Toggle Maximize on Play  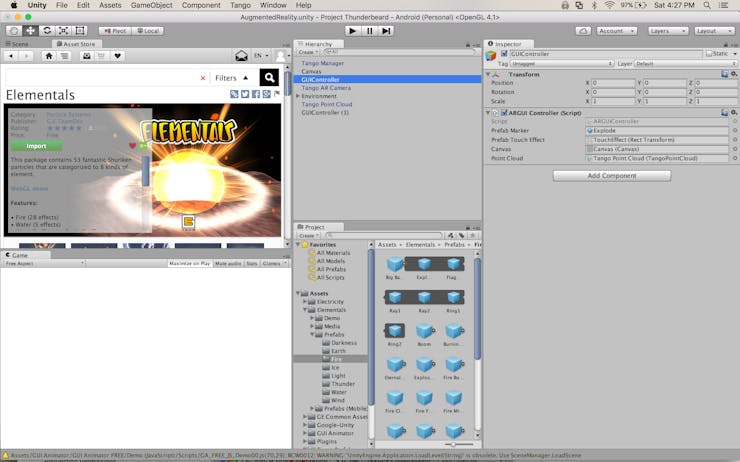point(189,263)
